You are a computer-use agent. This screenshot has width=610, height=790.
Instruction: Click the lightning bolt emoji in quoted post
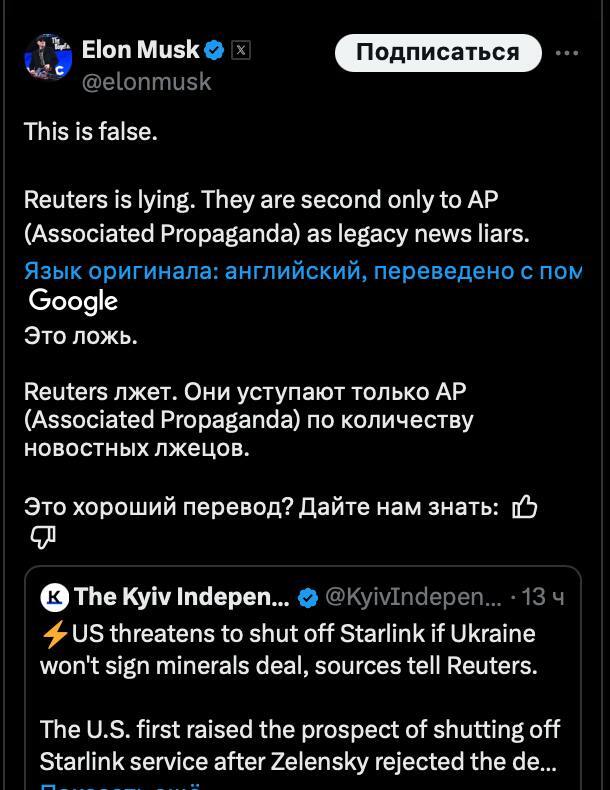tap(55, 634)
